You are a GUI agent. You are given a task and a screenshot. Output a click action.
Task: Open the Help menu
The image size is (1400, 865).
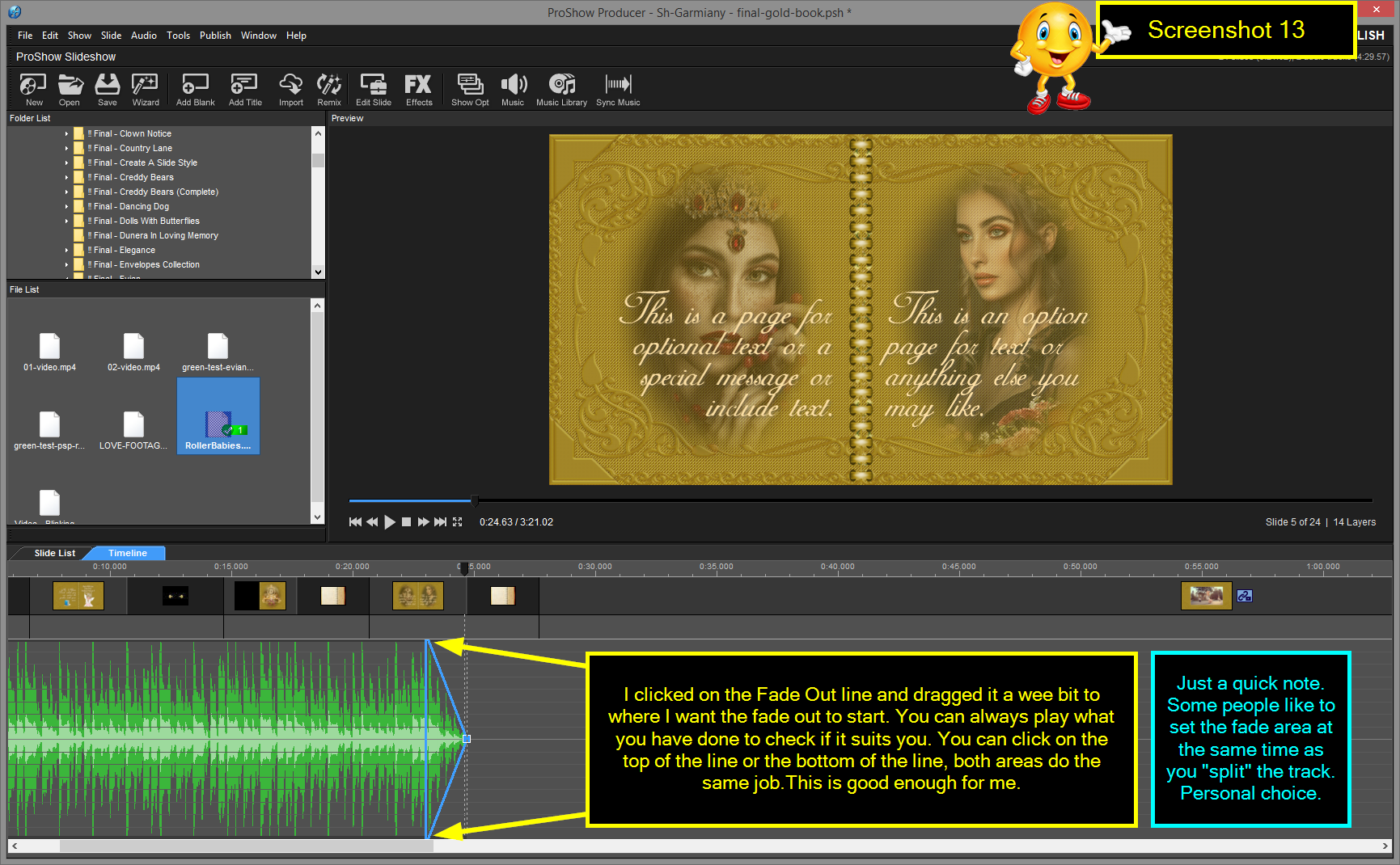pyautogui.click(x=296, y=36)
